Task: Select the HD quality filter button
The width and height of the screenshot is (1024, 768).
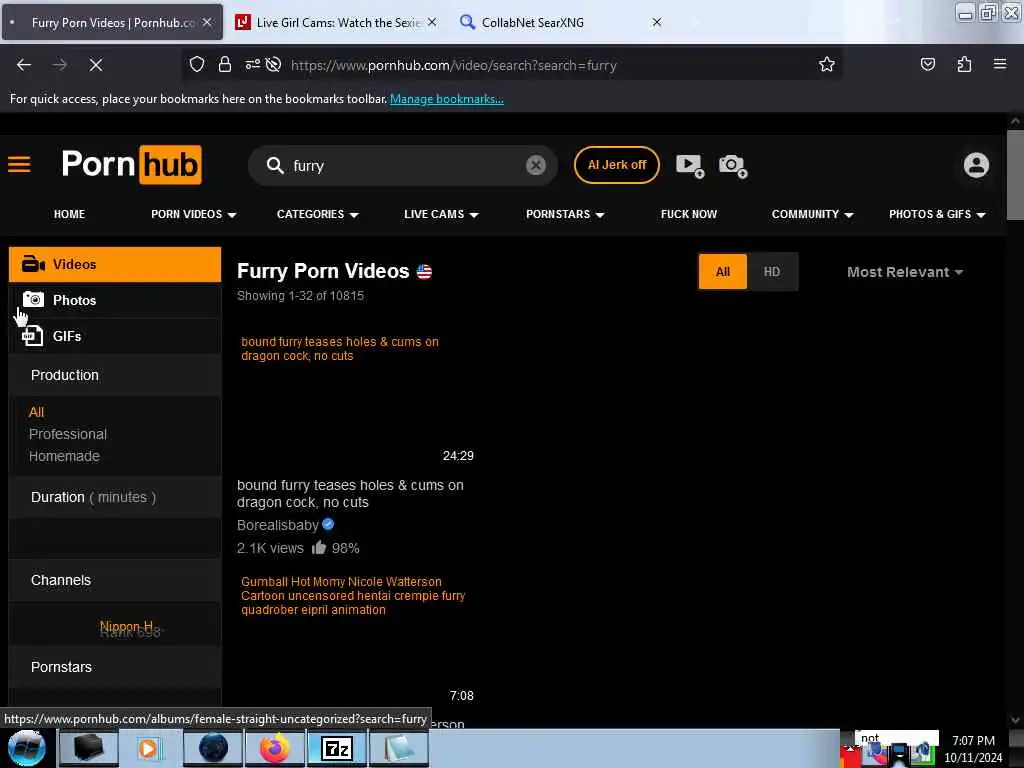Action: 772,272
